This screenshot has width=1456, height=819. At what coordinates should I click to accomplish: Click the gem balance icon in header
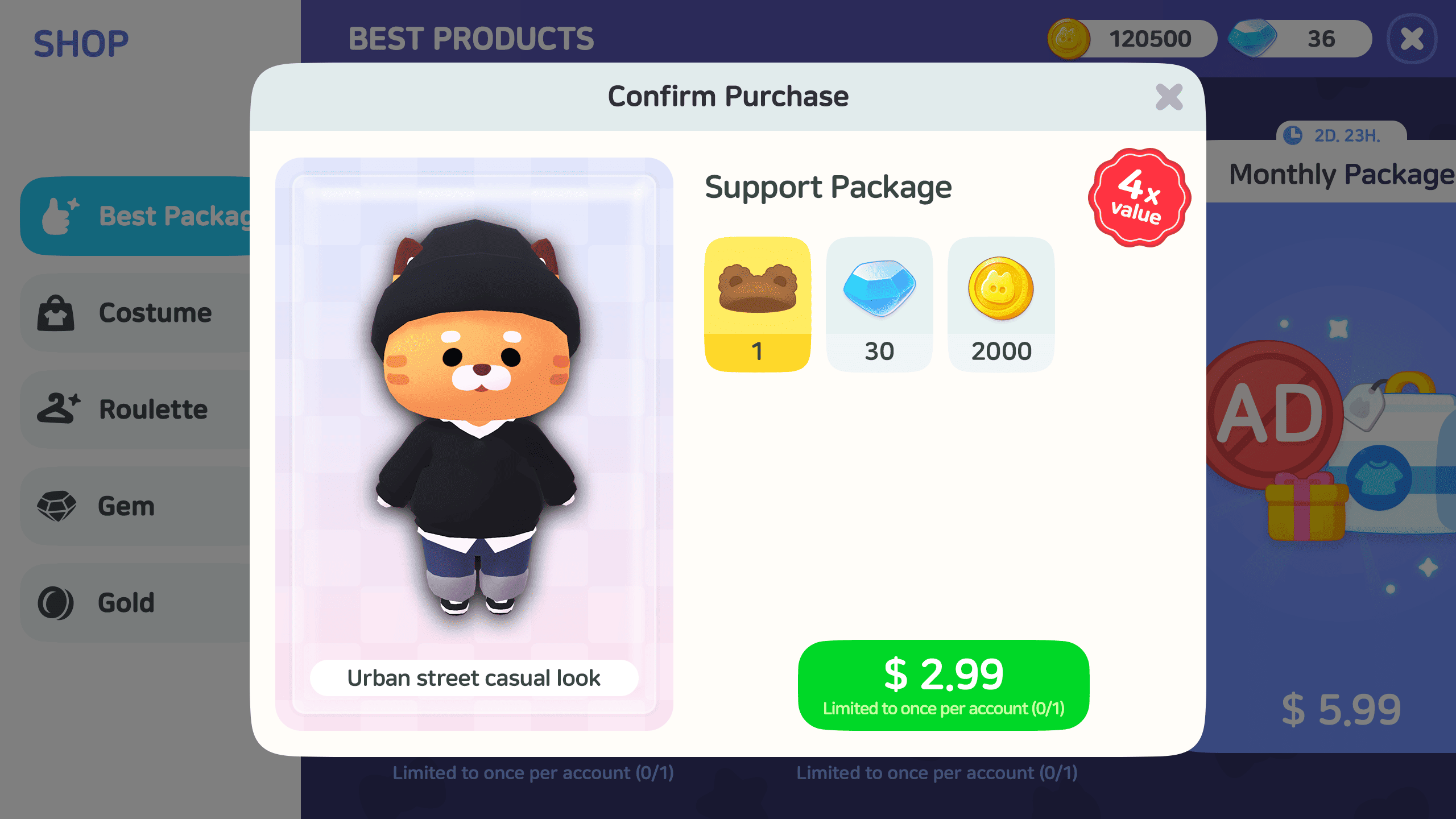1252,38
